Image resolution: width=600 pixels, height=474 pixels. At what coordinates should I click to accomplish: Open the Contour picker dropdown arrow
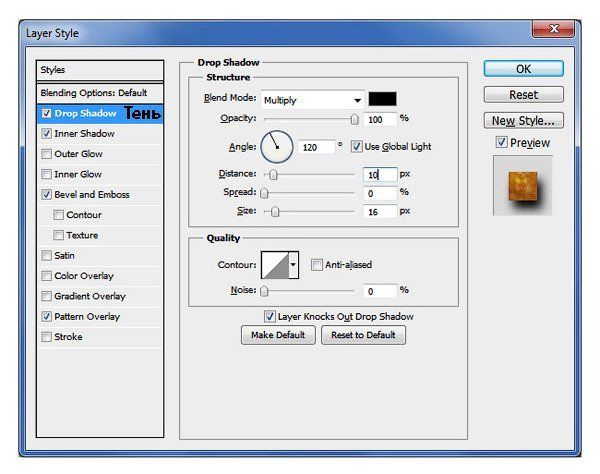293,265
